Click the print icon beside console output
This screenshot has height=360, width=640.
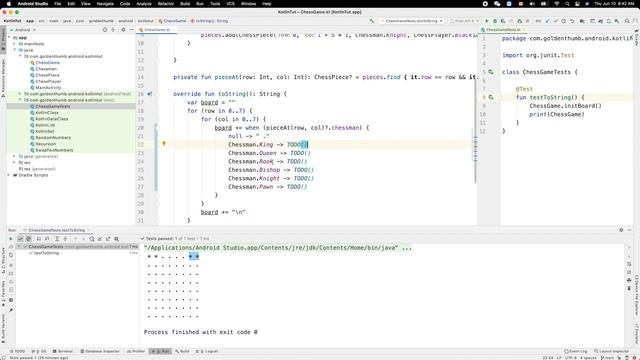[629, 280]
